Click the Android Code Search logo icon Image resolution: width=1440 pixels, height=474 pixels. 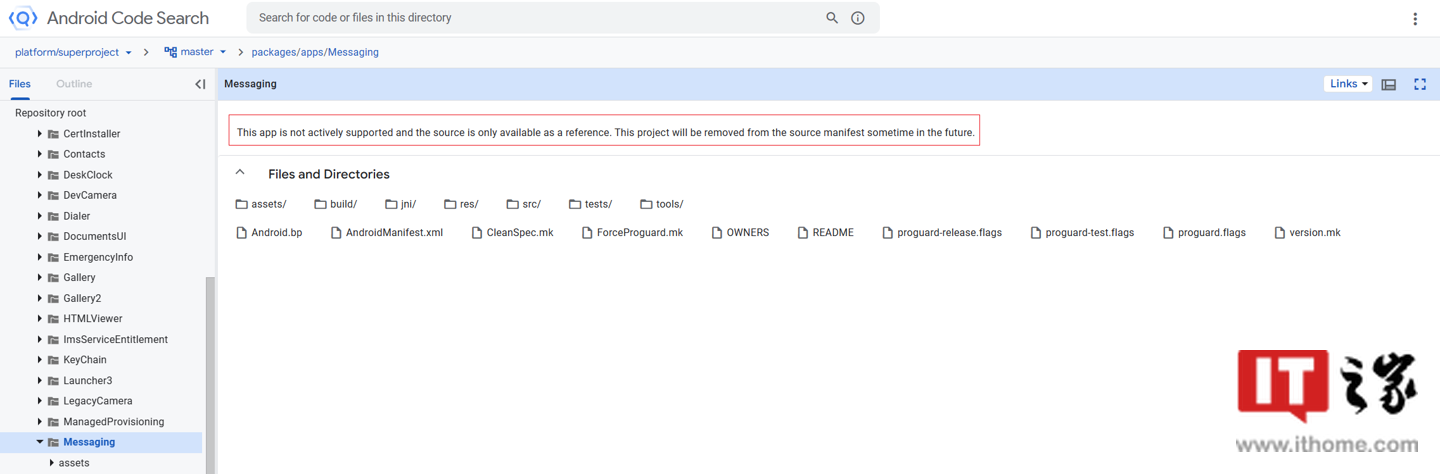click(x=22, y=18)
